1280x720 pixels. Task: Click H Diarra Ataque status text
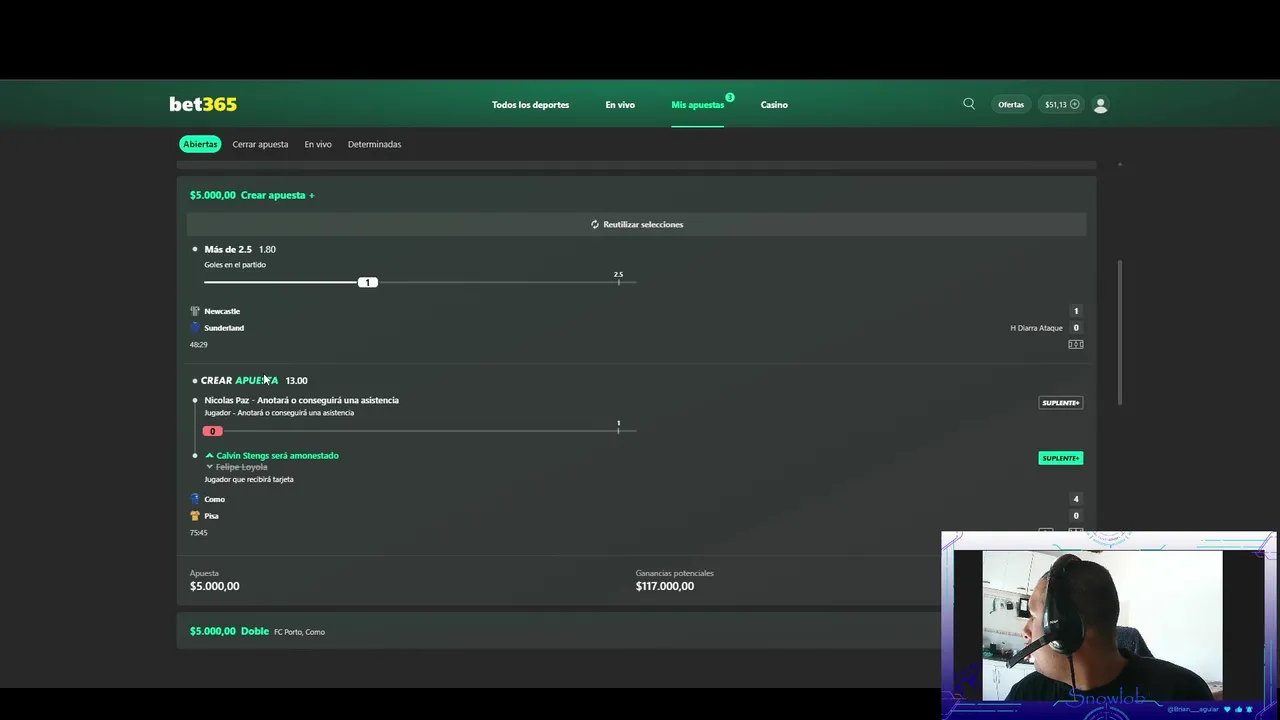[1036, 328]
